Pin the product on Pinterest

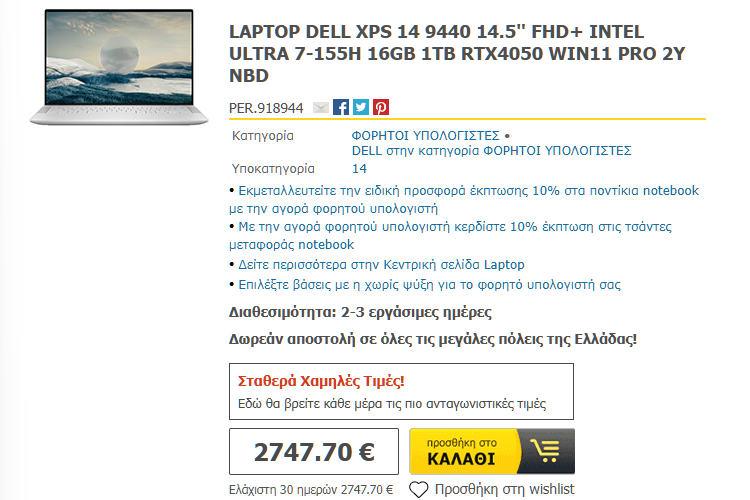381,107
